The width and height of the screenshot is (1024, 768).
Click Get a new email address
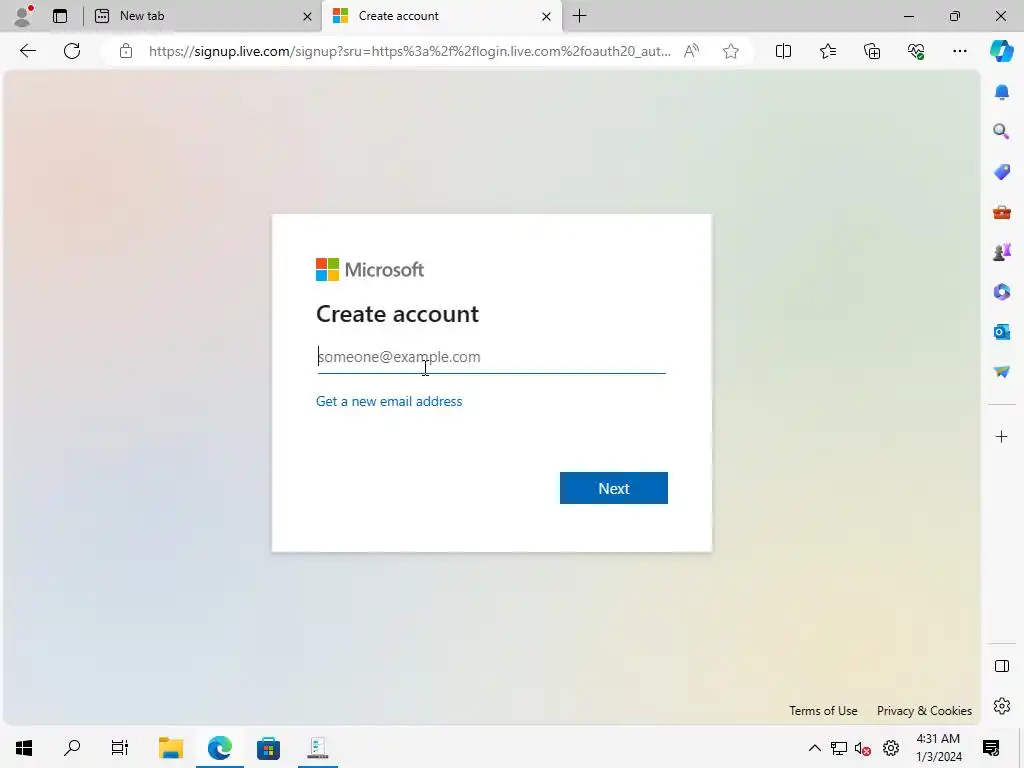coord(389,401)
